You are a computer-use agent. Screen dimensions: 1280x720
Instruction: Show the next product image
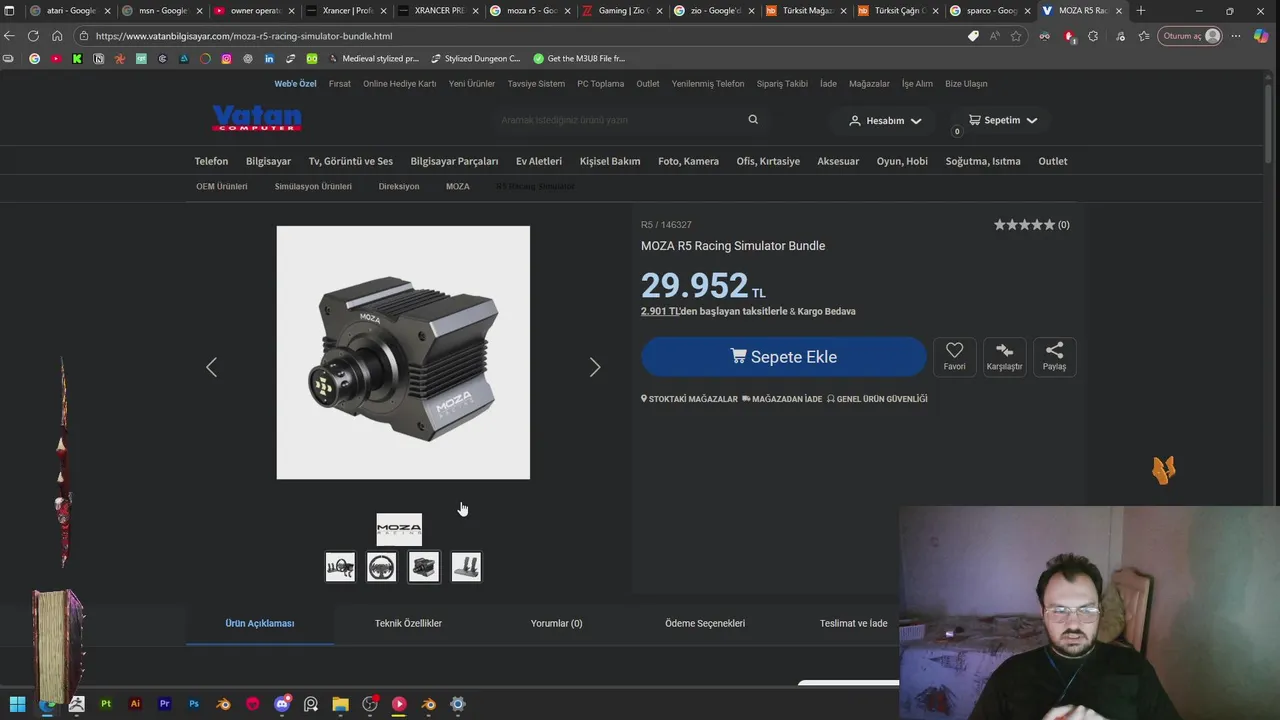pyautogui.click(x=595, y=368)
